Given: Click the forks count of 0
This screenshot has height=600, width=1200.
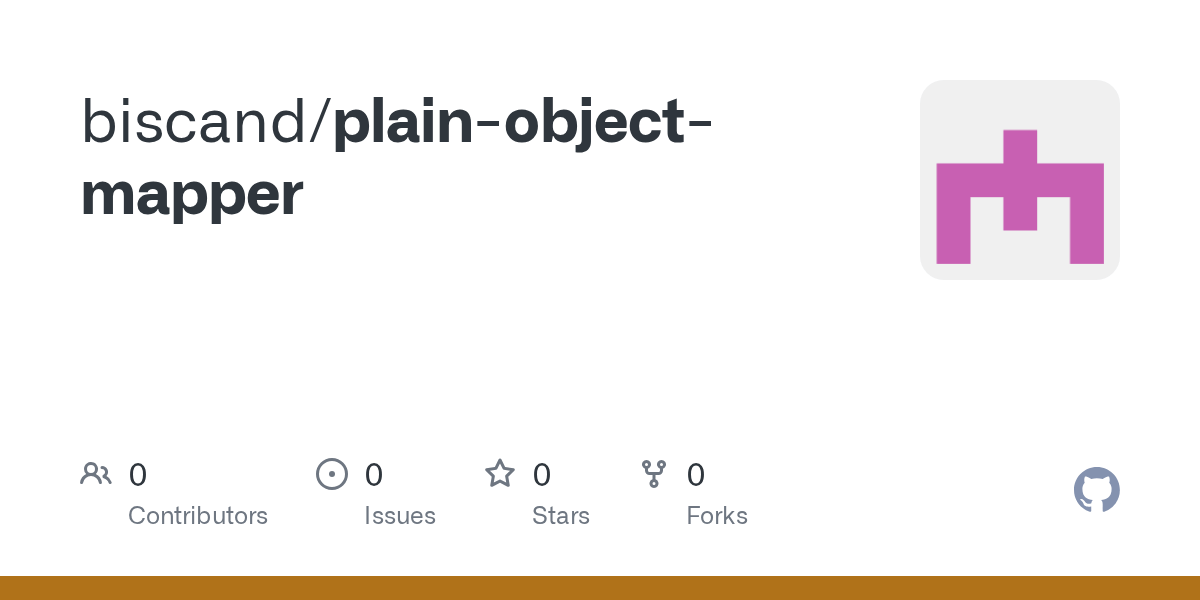Looking at the screenshot, I should [x=696, y=475].
